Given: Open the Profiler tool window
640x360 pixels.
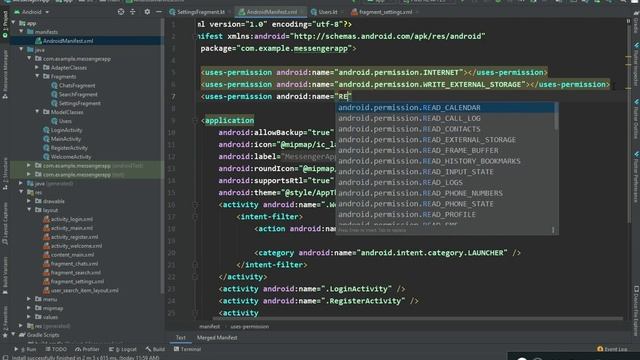Looking at the screenshot, I should point(87,349).
